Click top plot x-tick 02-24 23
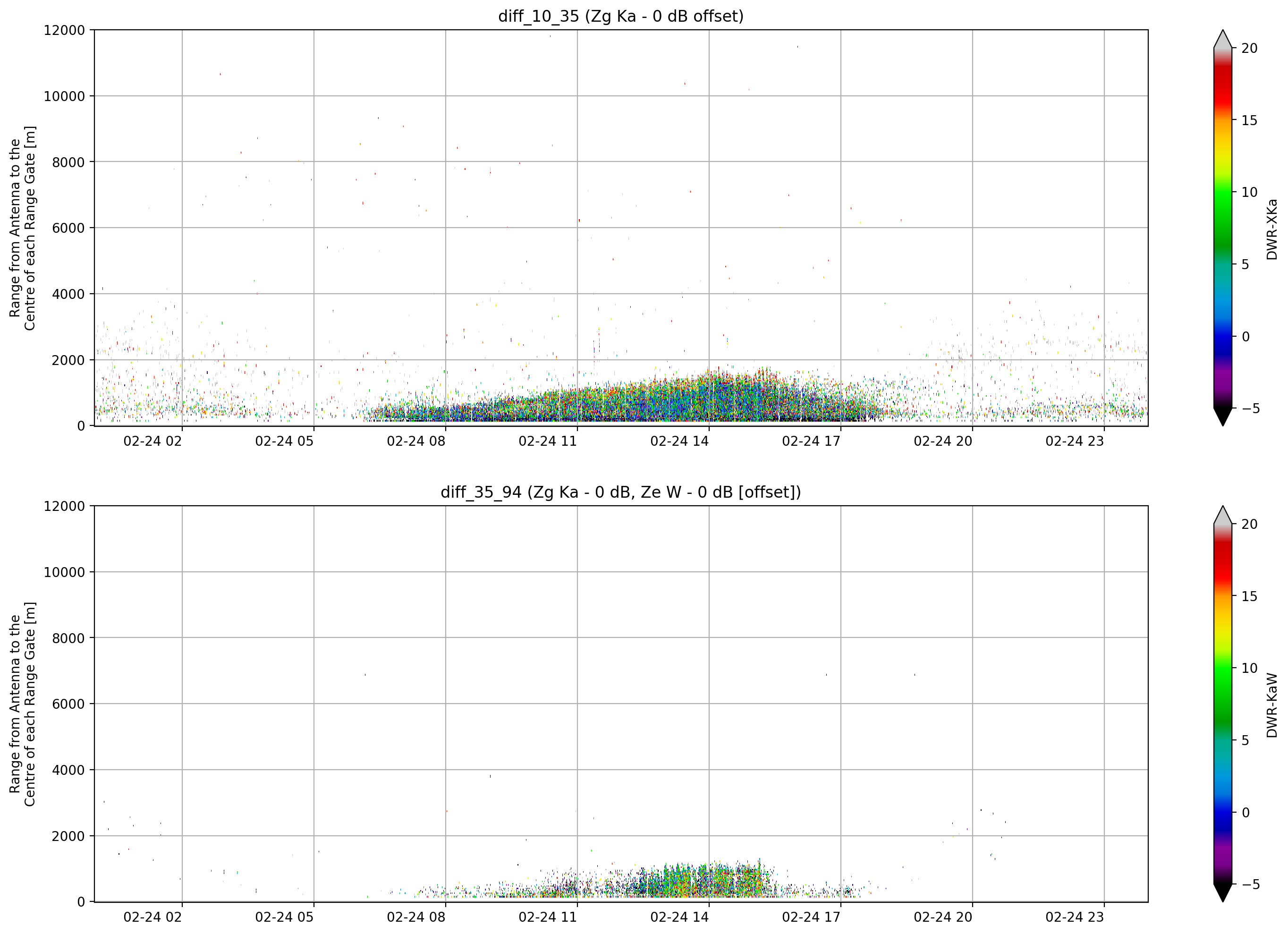The width and height of the screenshot is (1288, 934). [1075, 442]
